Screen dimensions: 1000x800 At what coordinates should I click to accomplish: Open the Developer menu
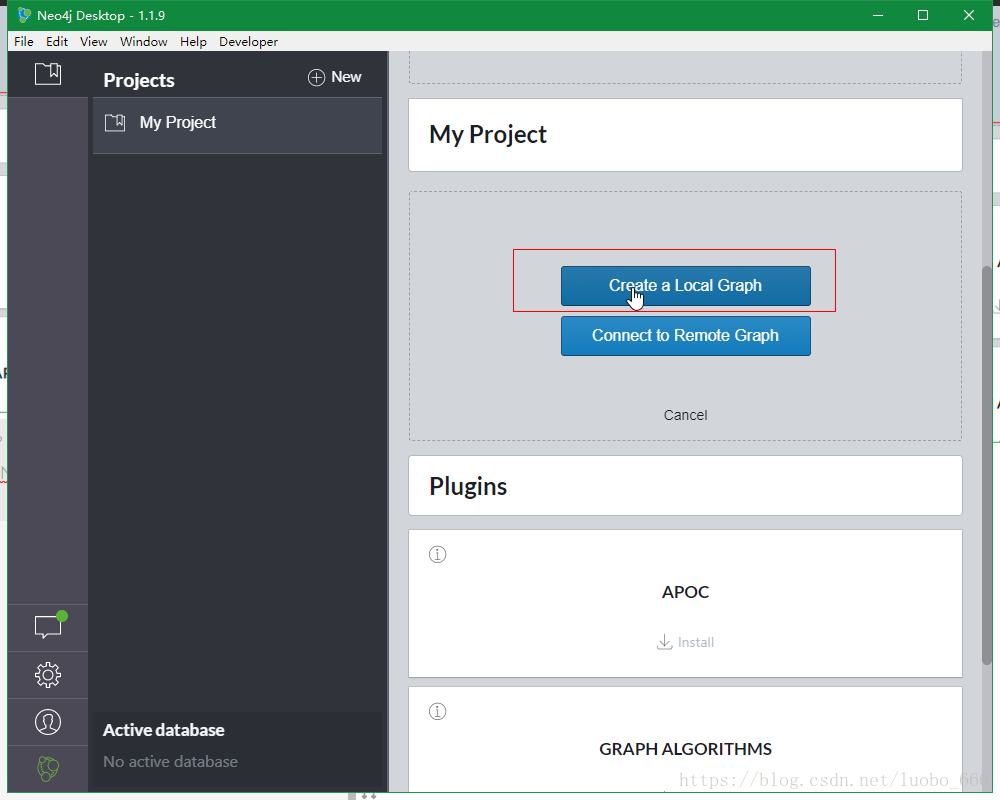(x=248, y=41)
